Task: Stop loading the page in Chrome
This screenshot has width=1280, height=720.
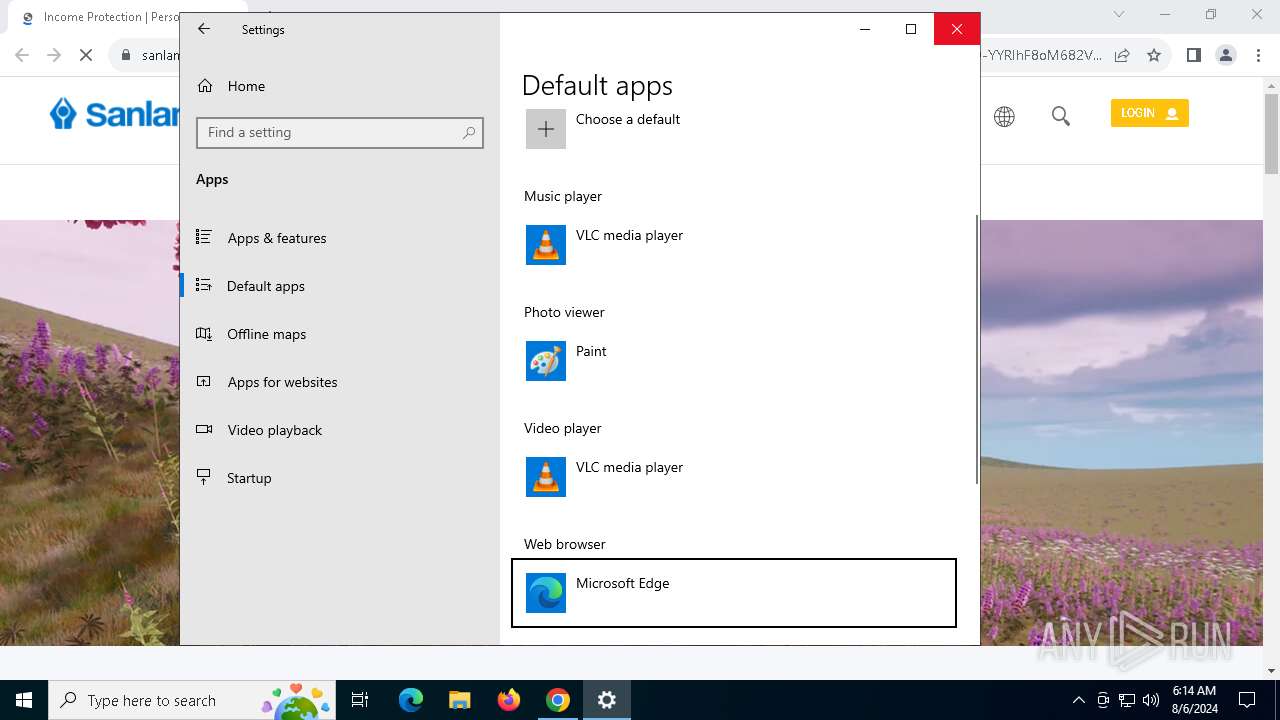Action: pyautogui.click(x=86, y=55)
